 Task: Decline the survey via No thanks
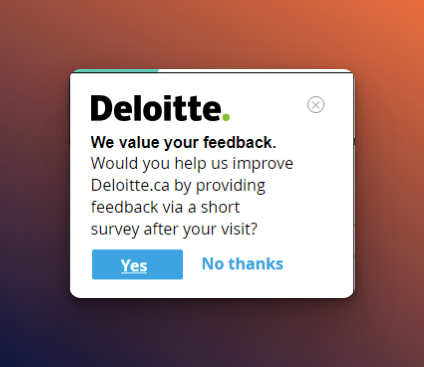click(243, 264)
